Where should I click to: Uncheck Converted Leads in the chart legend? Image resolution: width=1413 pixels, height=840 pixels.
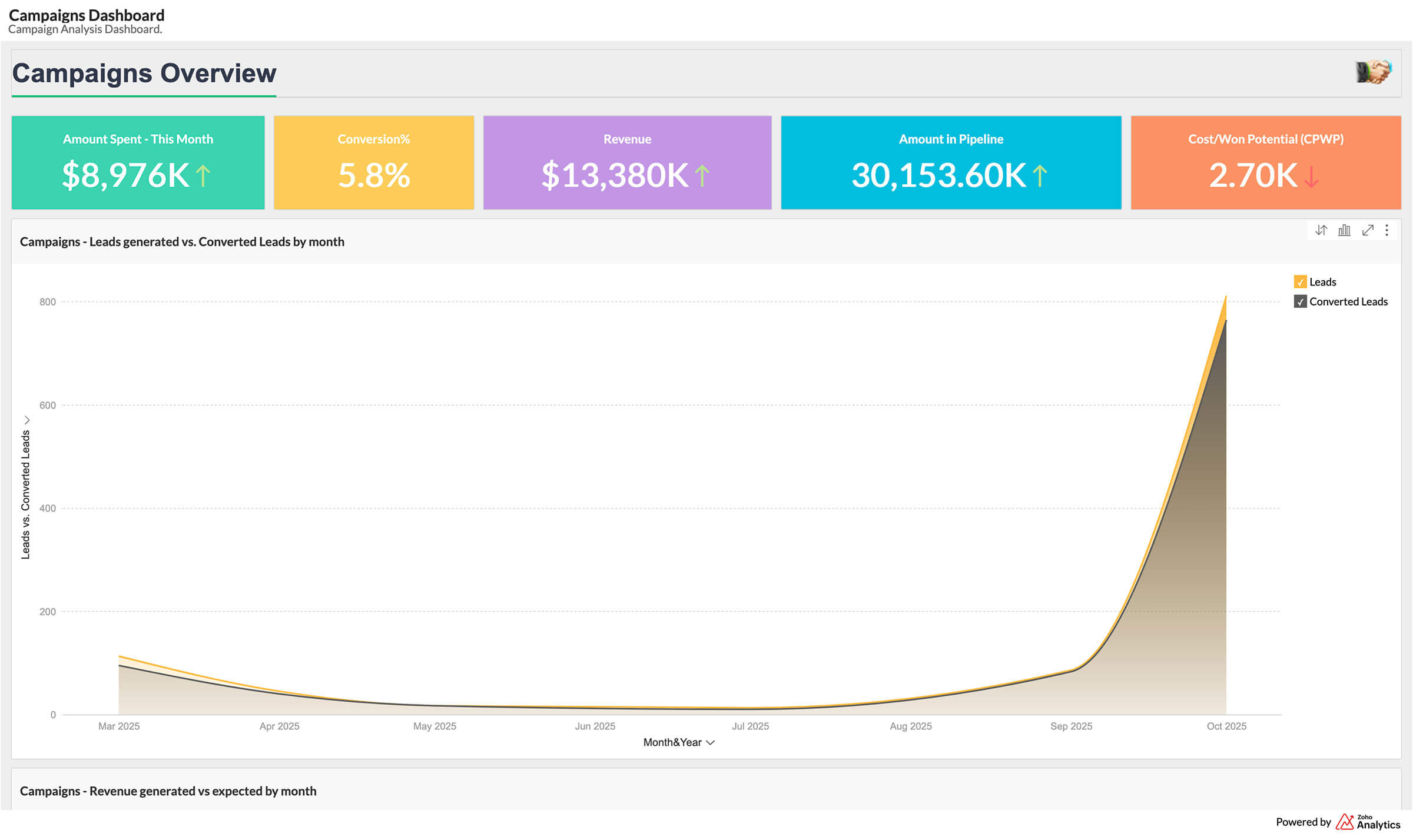coord(1299,301)
